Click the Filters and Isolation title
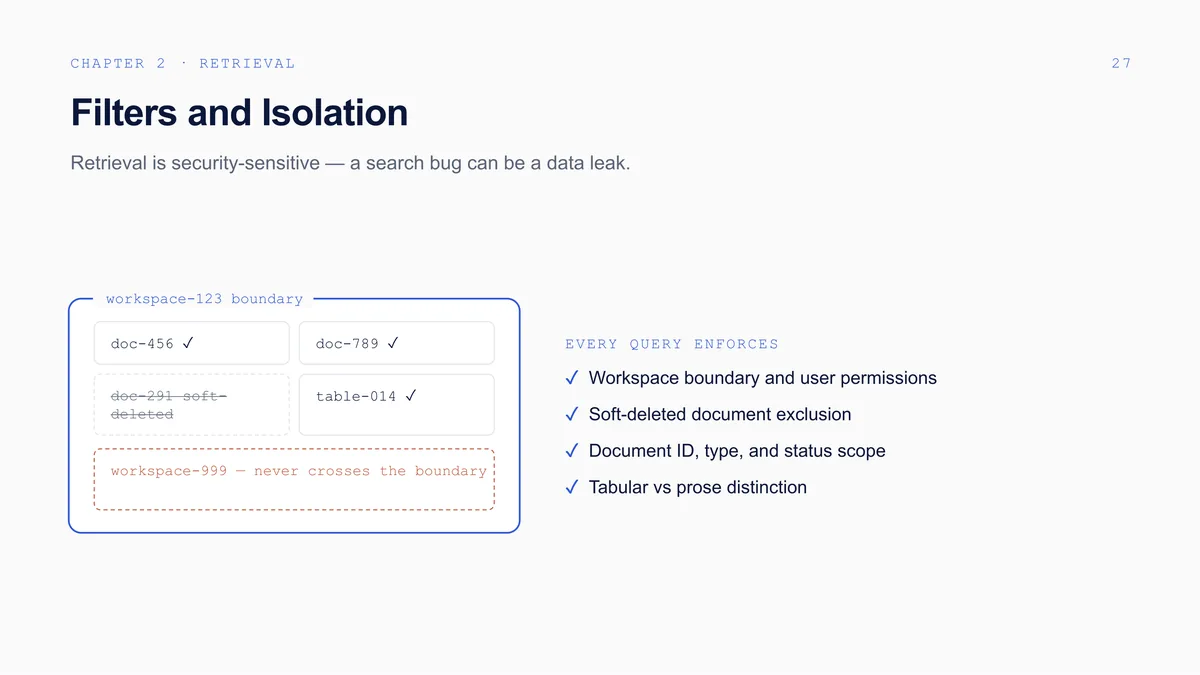 tap(239, 112)
